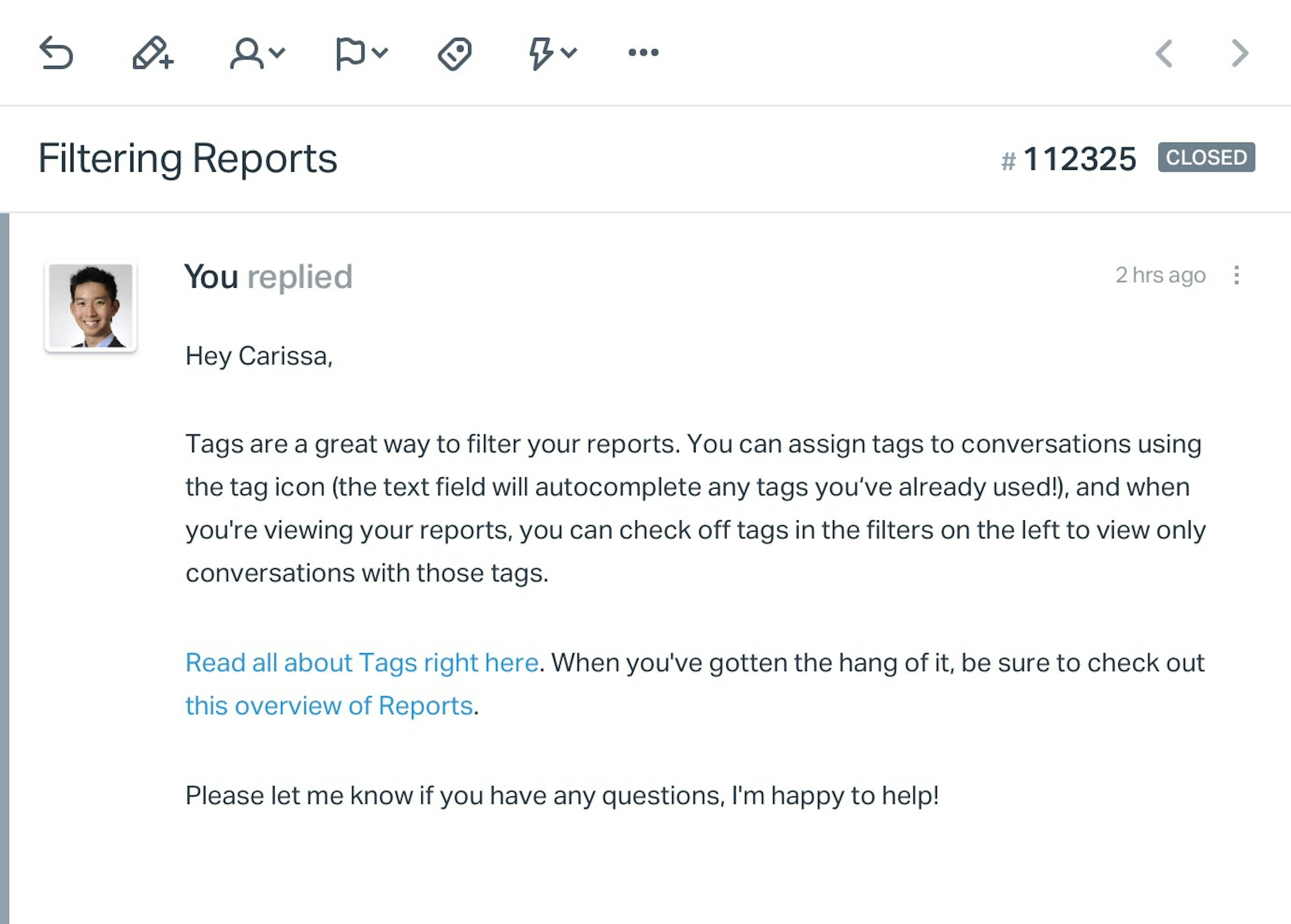
Task: Select the add note pencil icon
Action: point(151,52)
